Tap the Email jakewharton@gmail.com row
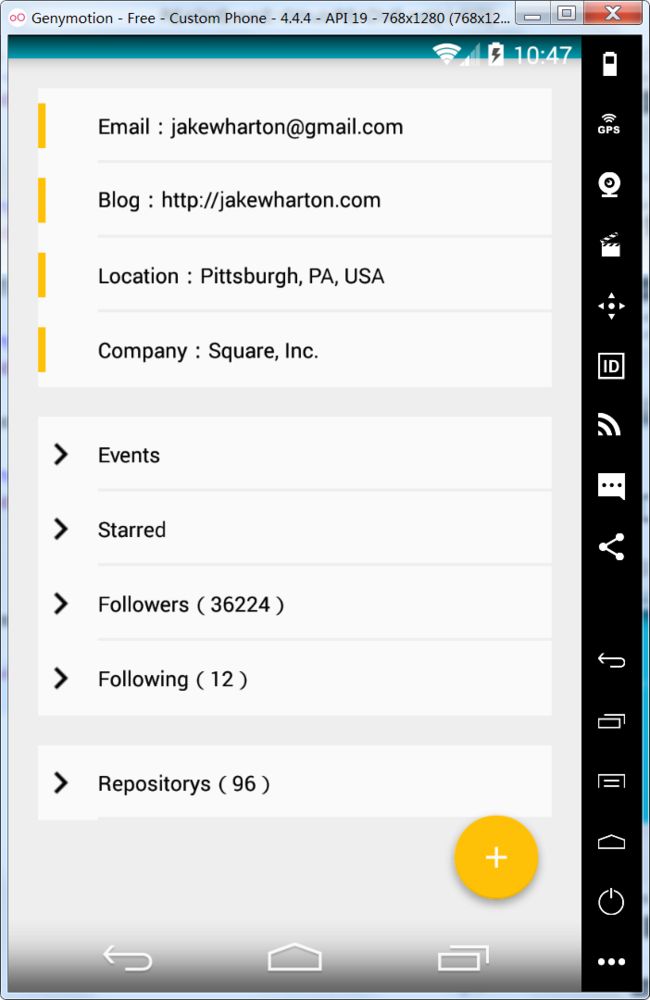Image resolution: width=650 pixels, height=1000 pixels. (295, 126)
